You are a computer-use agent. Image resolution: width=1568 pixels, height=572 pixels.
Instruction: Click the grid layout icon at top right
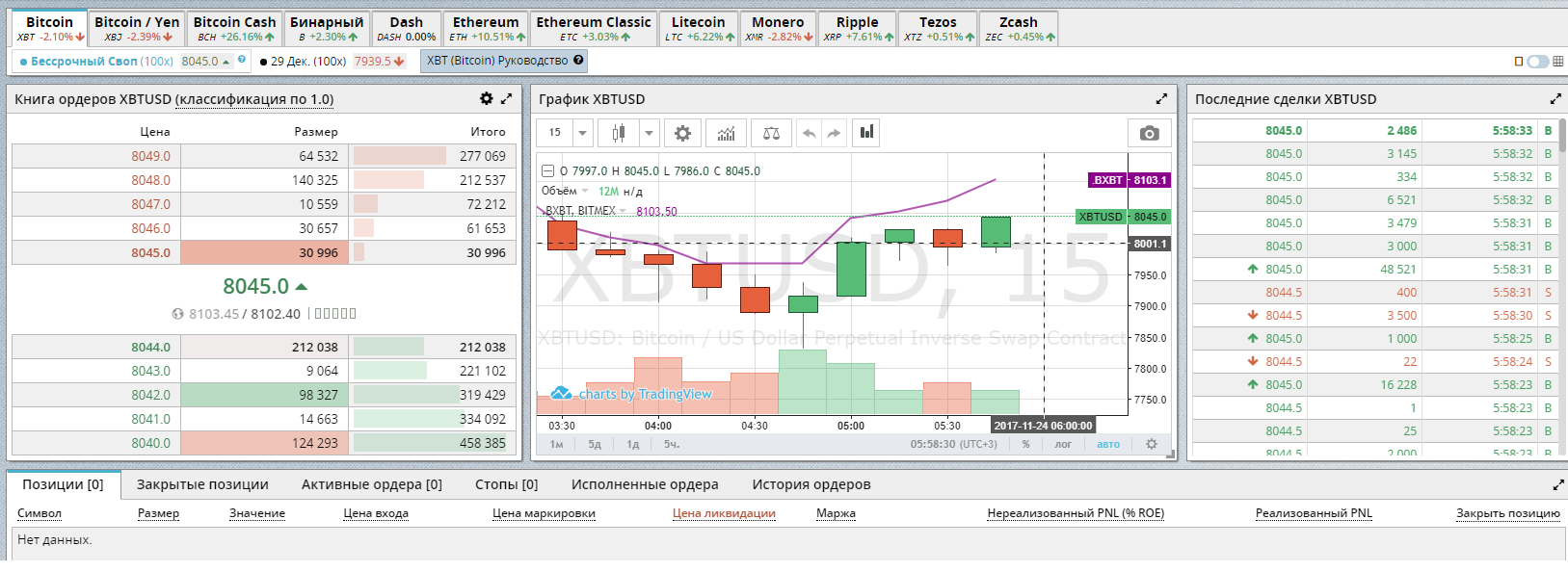[x=1557, y=62]
